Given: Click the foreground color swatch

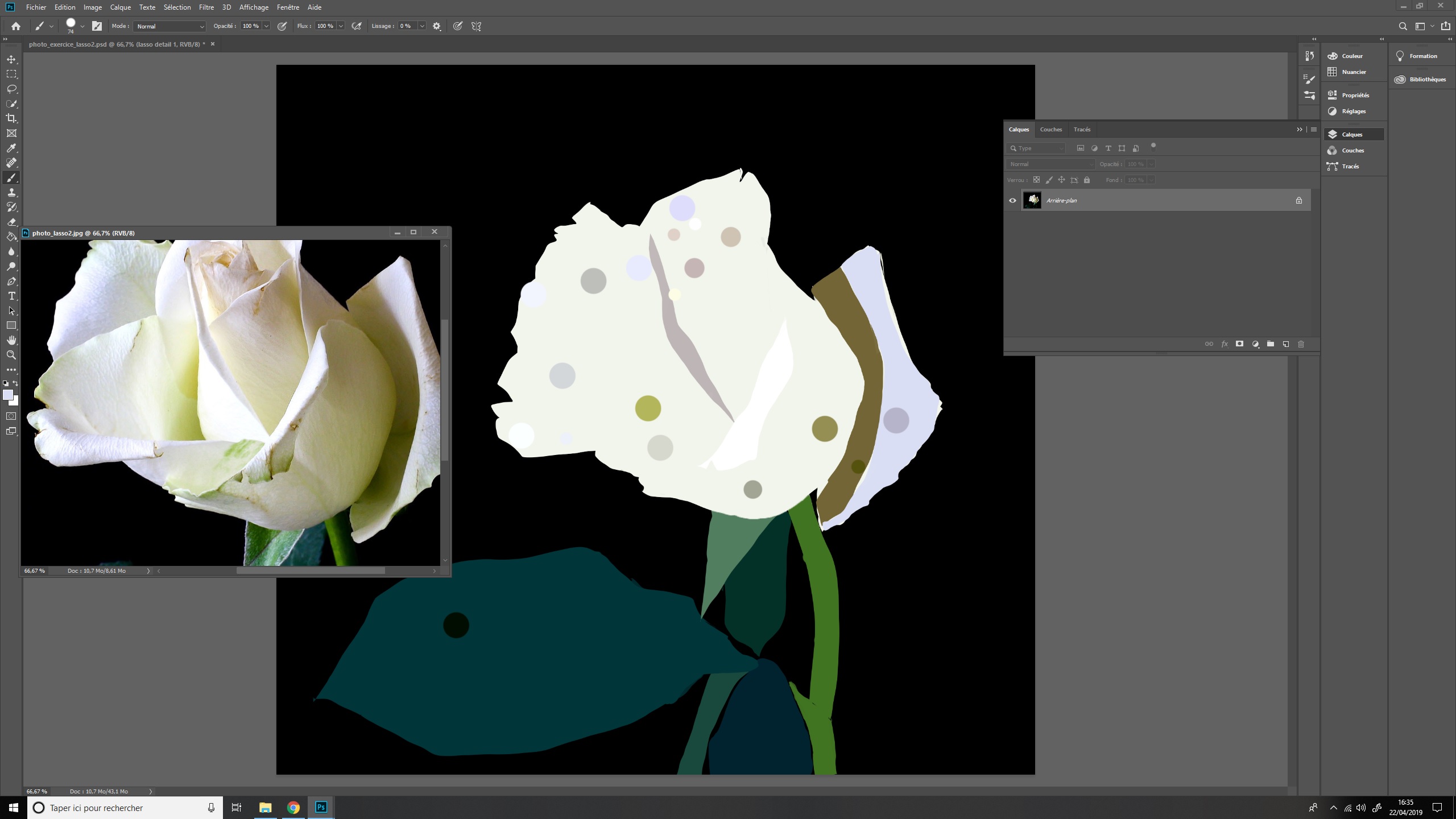Looking at the screenshot, I should [x=8, y=395].
